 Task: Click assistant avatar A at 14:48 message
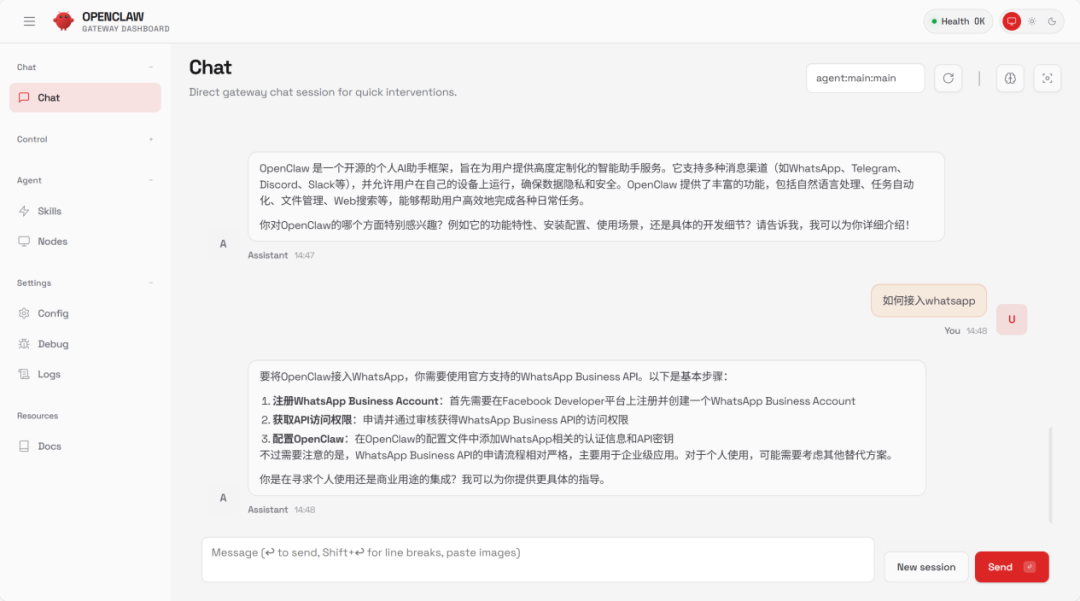coord(223,498)
